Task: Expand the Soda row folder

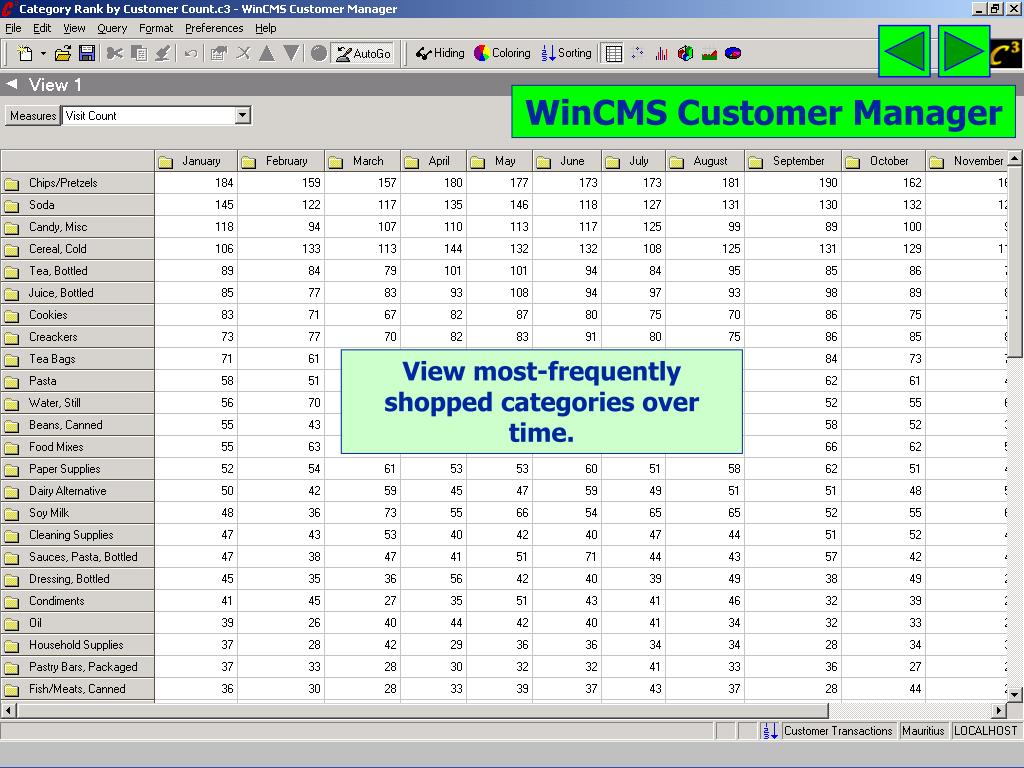Action: click(x=12, y=206)
